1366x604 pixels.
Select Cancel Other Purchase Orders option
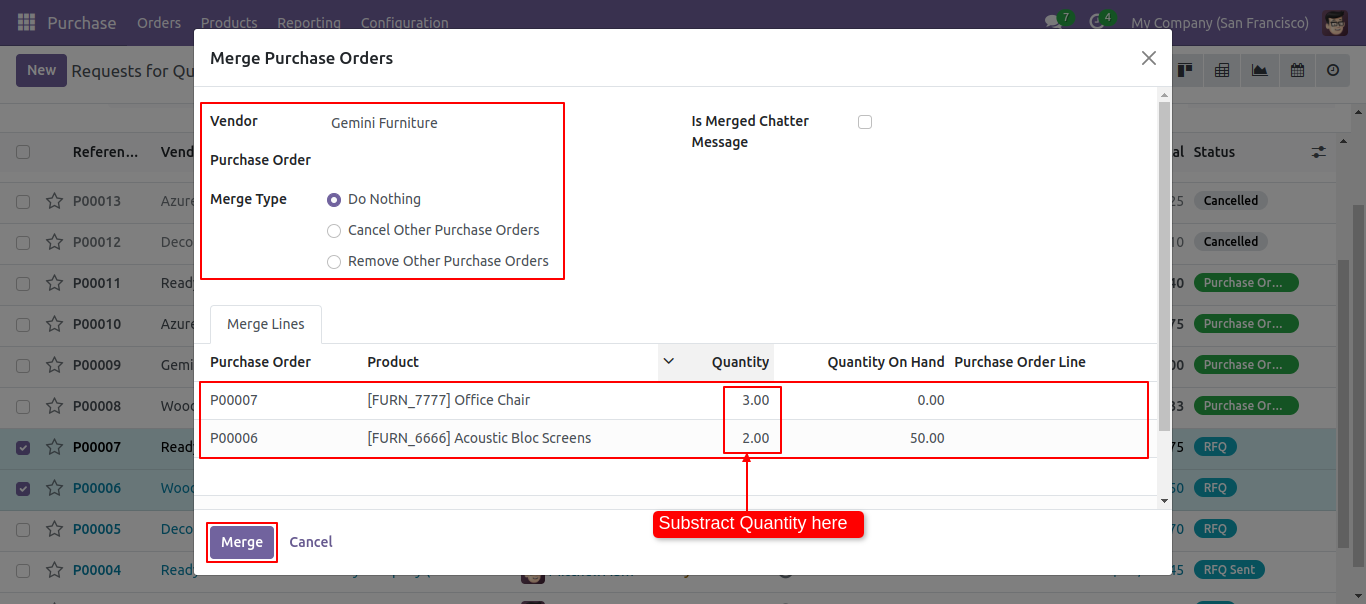coord(334,231)
